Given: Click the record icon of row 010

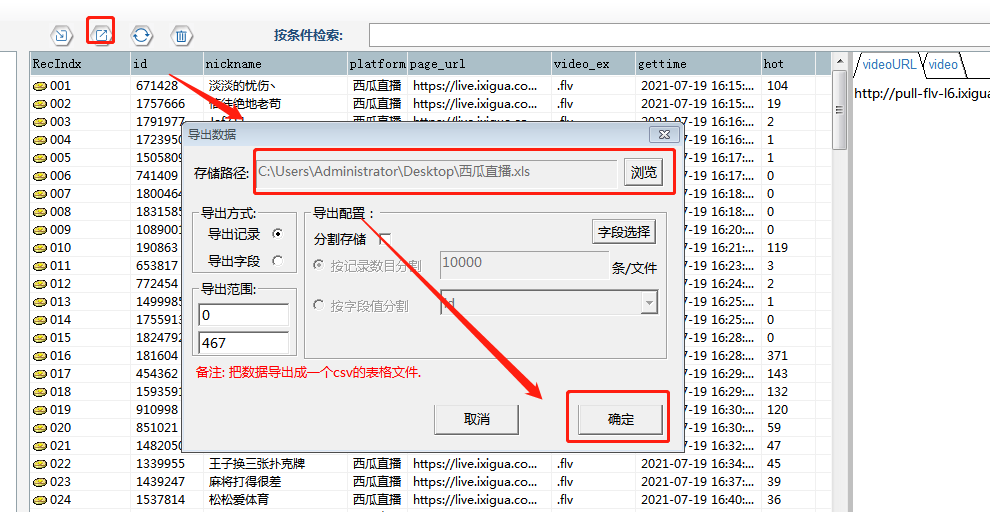Looking at the screenshot, I should tap(40, 247).
